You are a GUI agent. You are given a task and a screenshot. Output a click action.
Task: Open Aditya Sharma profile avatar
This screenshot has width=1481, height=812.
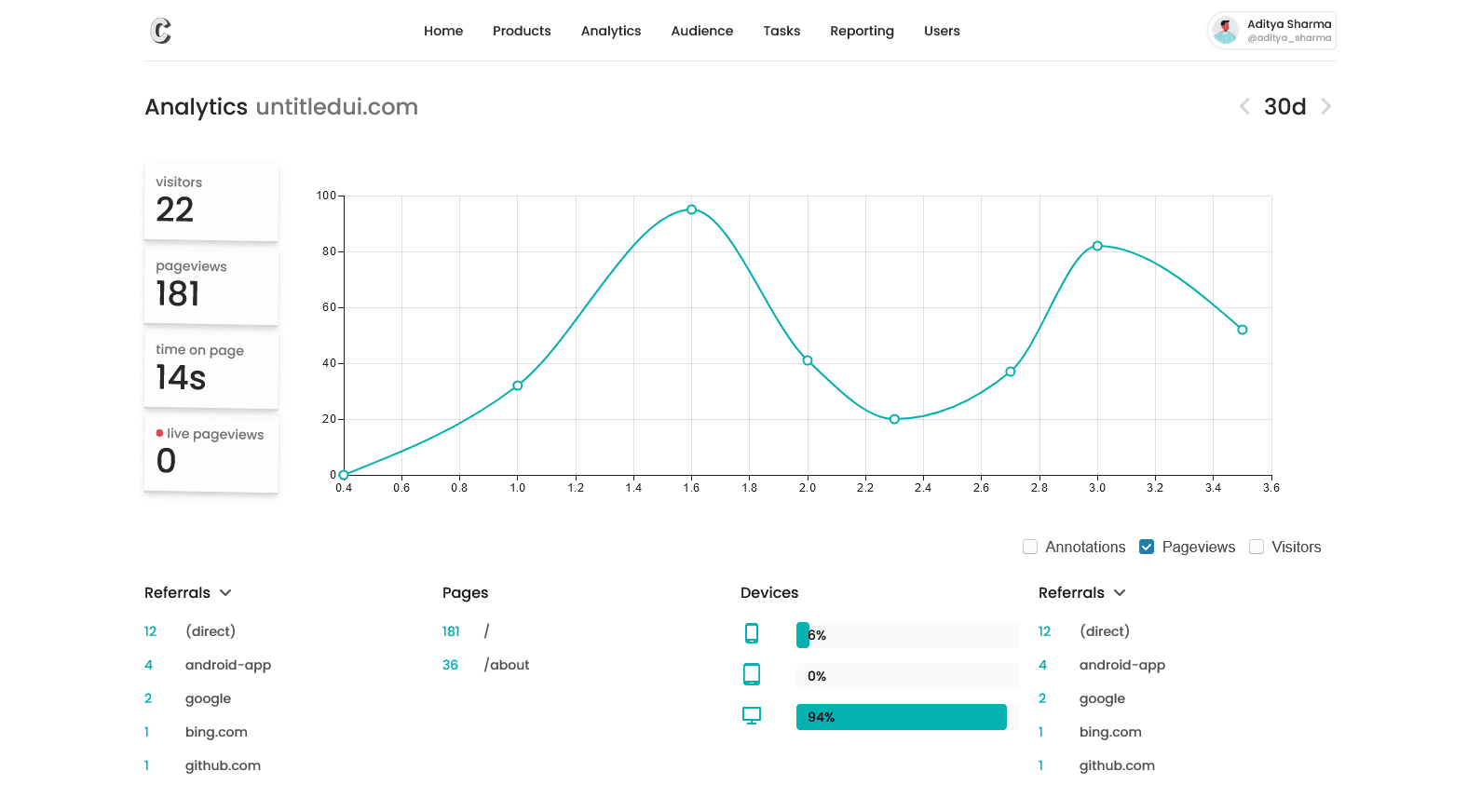click(1226, 31)
